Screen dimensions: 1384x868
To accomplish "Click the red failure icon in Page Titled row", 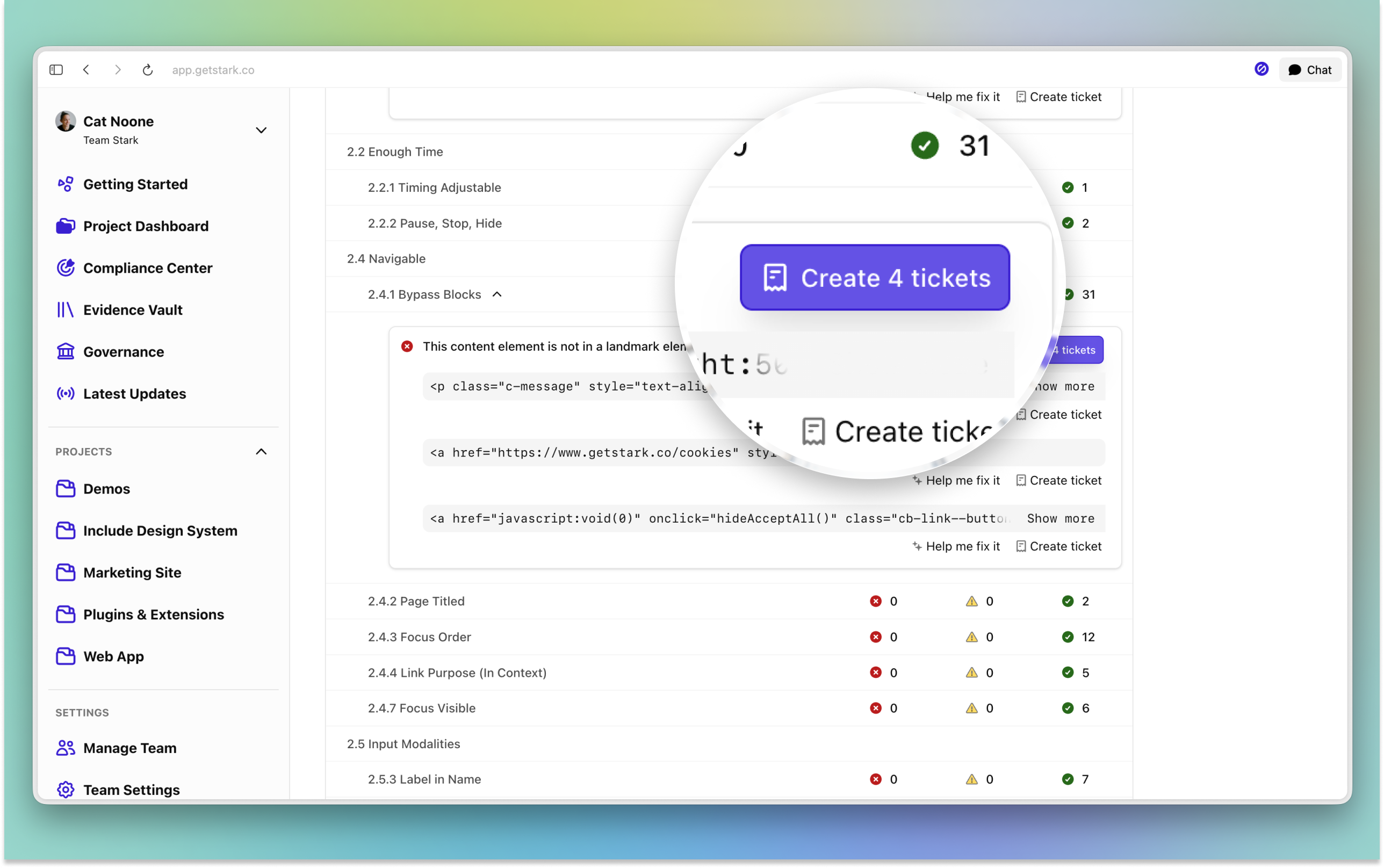I will 875,601.
